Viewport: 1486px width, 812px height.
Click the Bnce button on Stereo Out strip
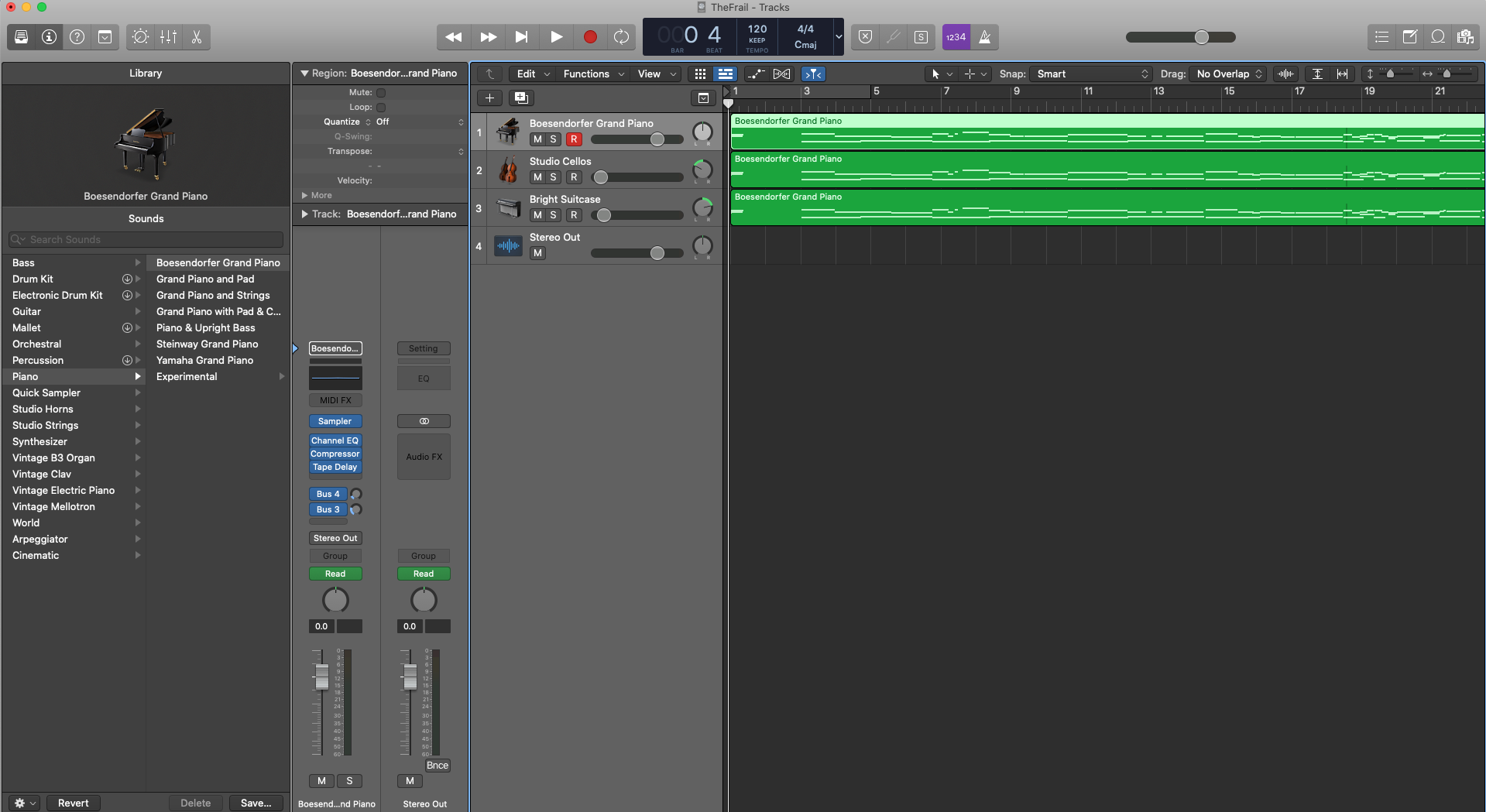(x=438, y=765)
